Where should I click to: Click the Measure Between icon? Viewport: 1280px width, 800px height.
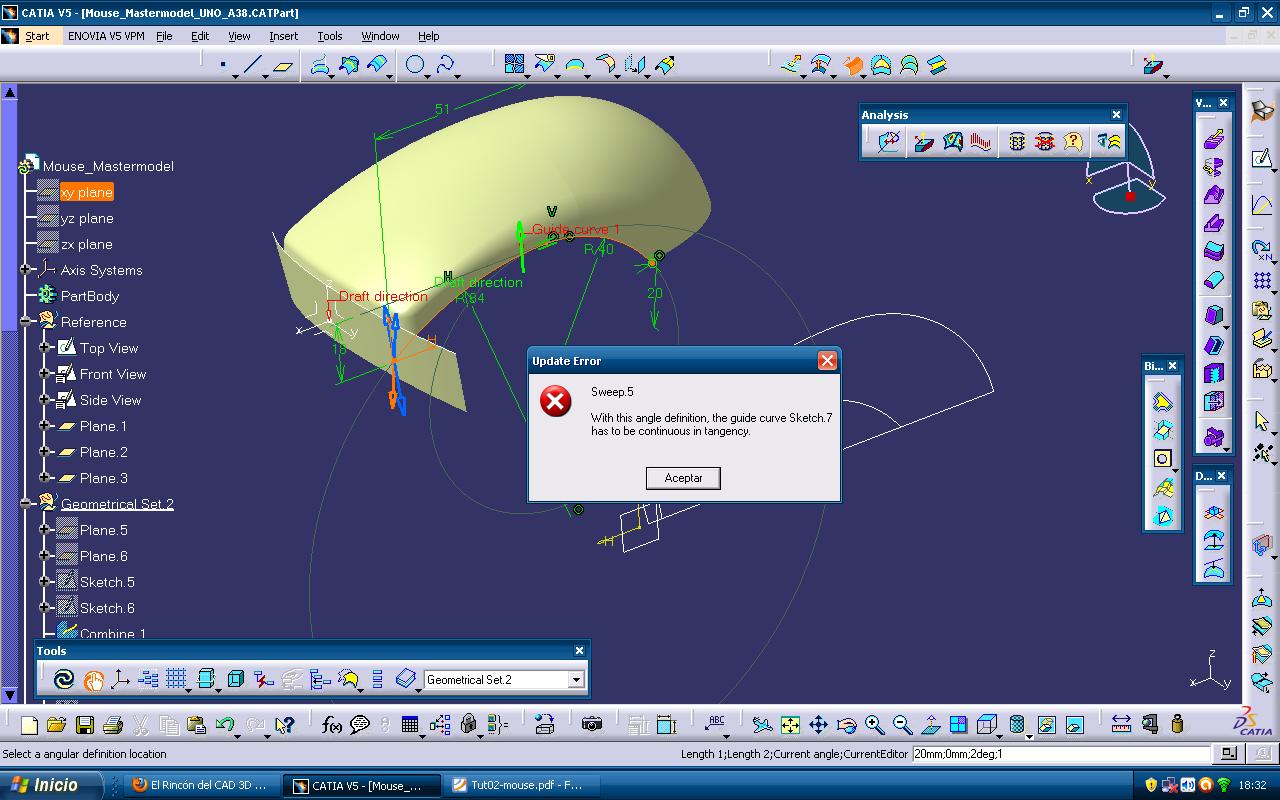(x=1121, y=725)
